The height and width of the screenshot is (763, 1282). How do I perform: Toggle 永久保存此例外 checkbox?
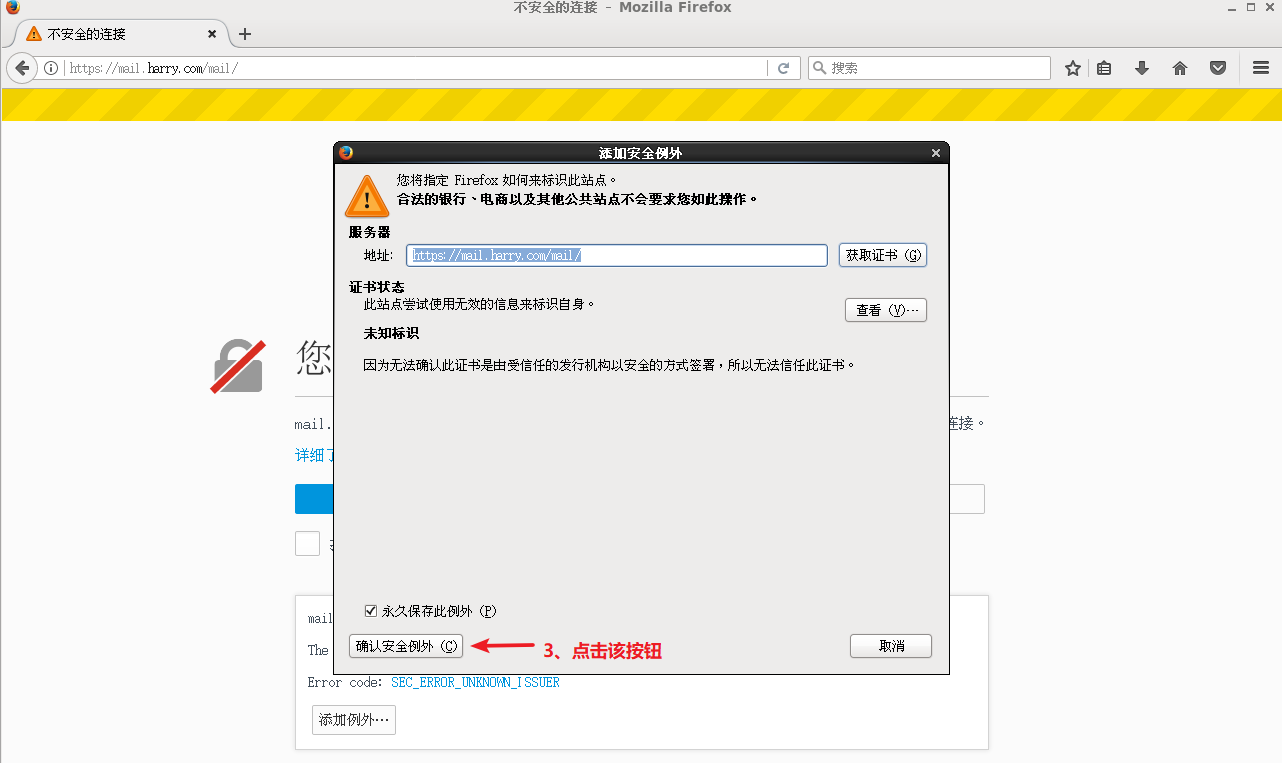[x=371, y=610]
